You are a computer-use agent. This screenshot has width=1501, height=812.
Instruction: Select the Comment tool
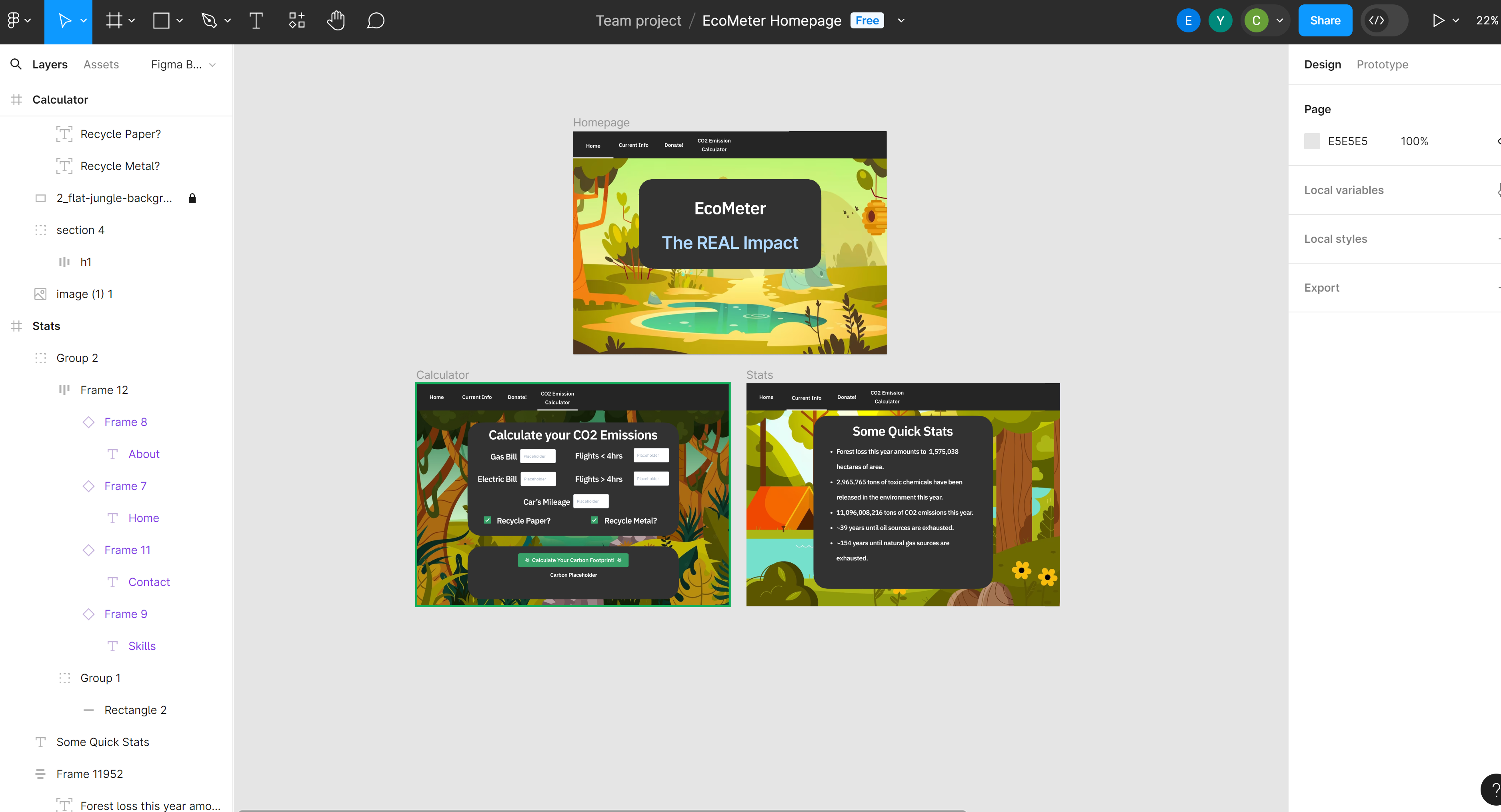coord(375,21)
